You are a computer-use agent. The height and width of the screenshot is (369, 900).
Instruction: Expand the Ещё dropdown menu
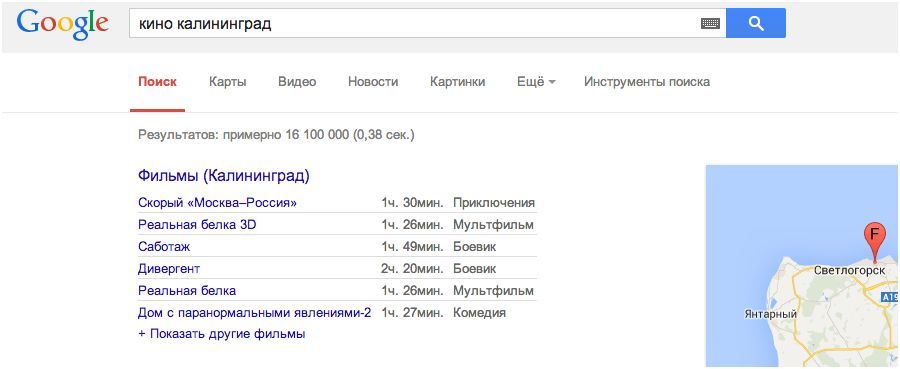[536, 81]
